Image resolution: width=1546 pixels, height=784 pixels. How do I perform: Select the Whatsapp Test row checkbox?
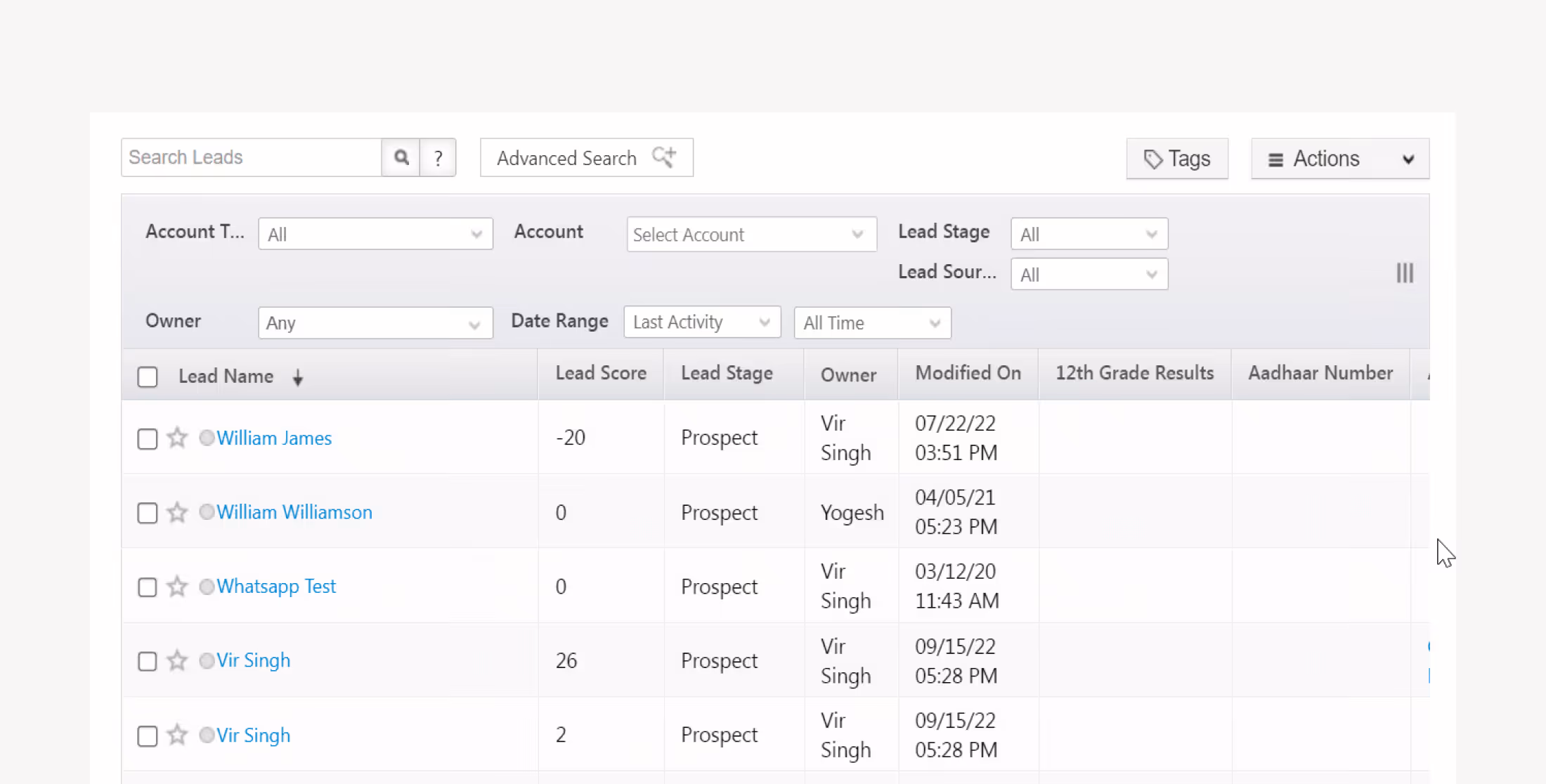(x=148, y=587)
